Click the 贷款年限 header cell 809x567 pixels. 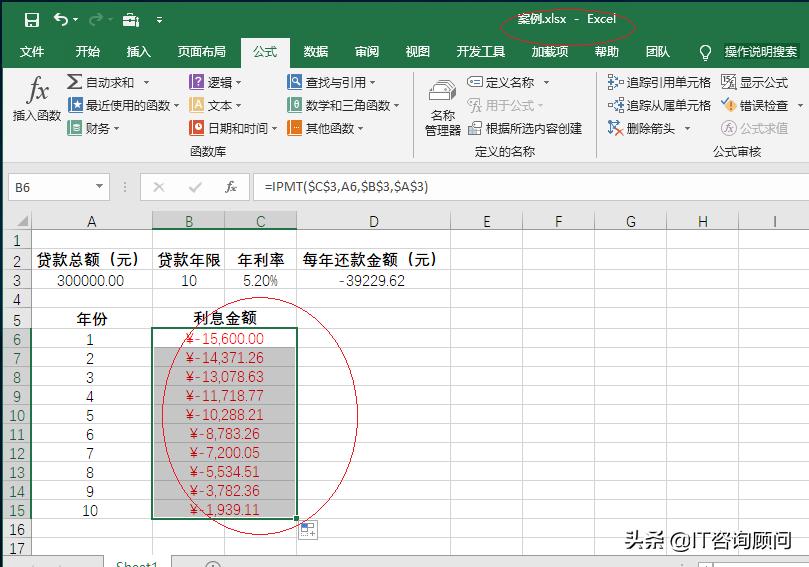pyautogui.click(x=189, y=260)
